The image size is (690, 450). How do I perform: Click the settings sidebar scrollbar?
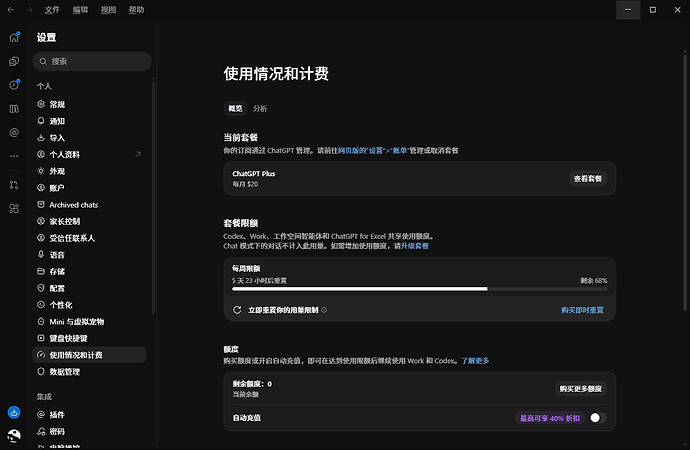pos(153,197)
